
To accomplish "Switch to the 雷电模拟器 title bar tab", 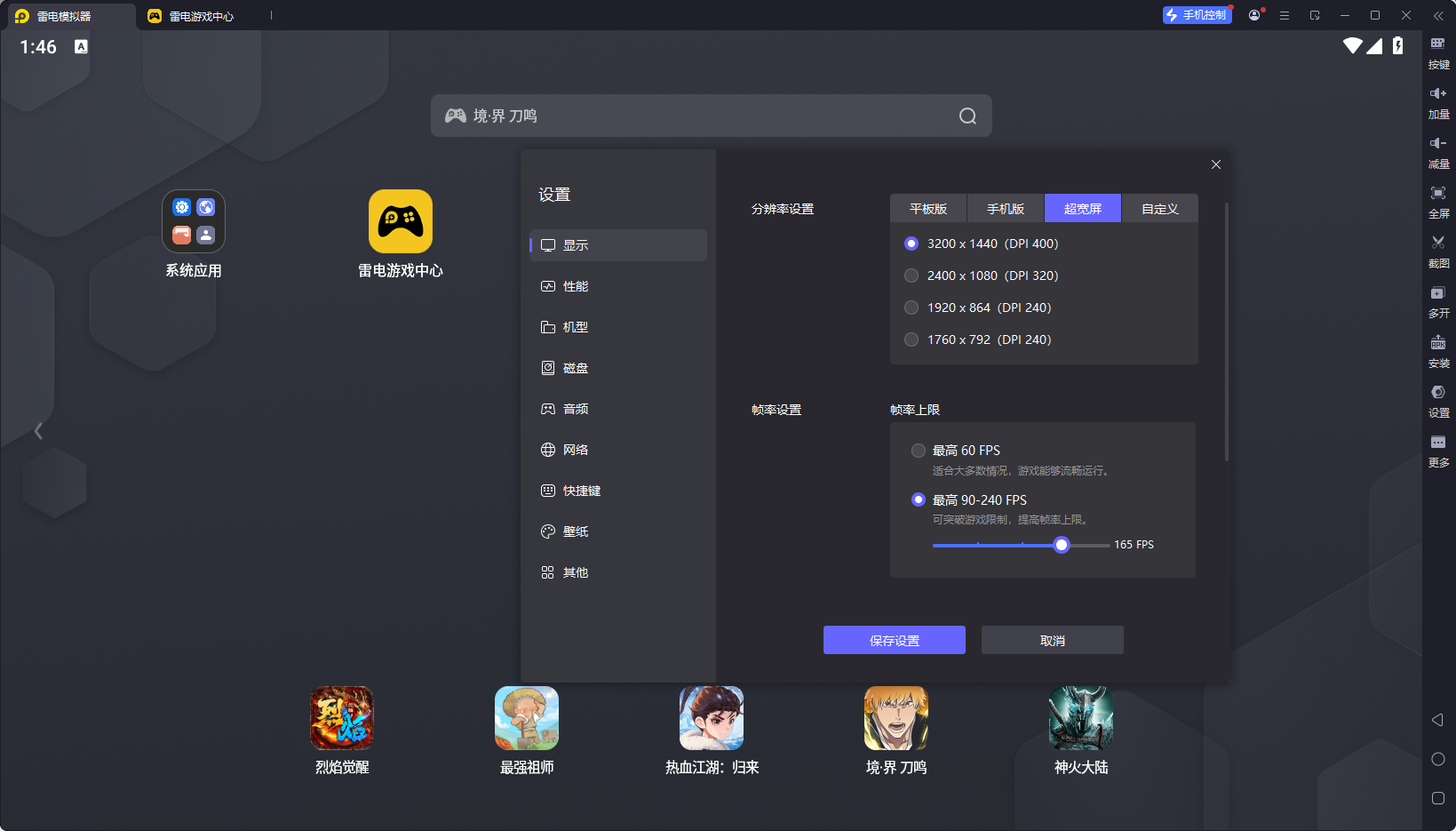I will [x=69, y=16].
